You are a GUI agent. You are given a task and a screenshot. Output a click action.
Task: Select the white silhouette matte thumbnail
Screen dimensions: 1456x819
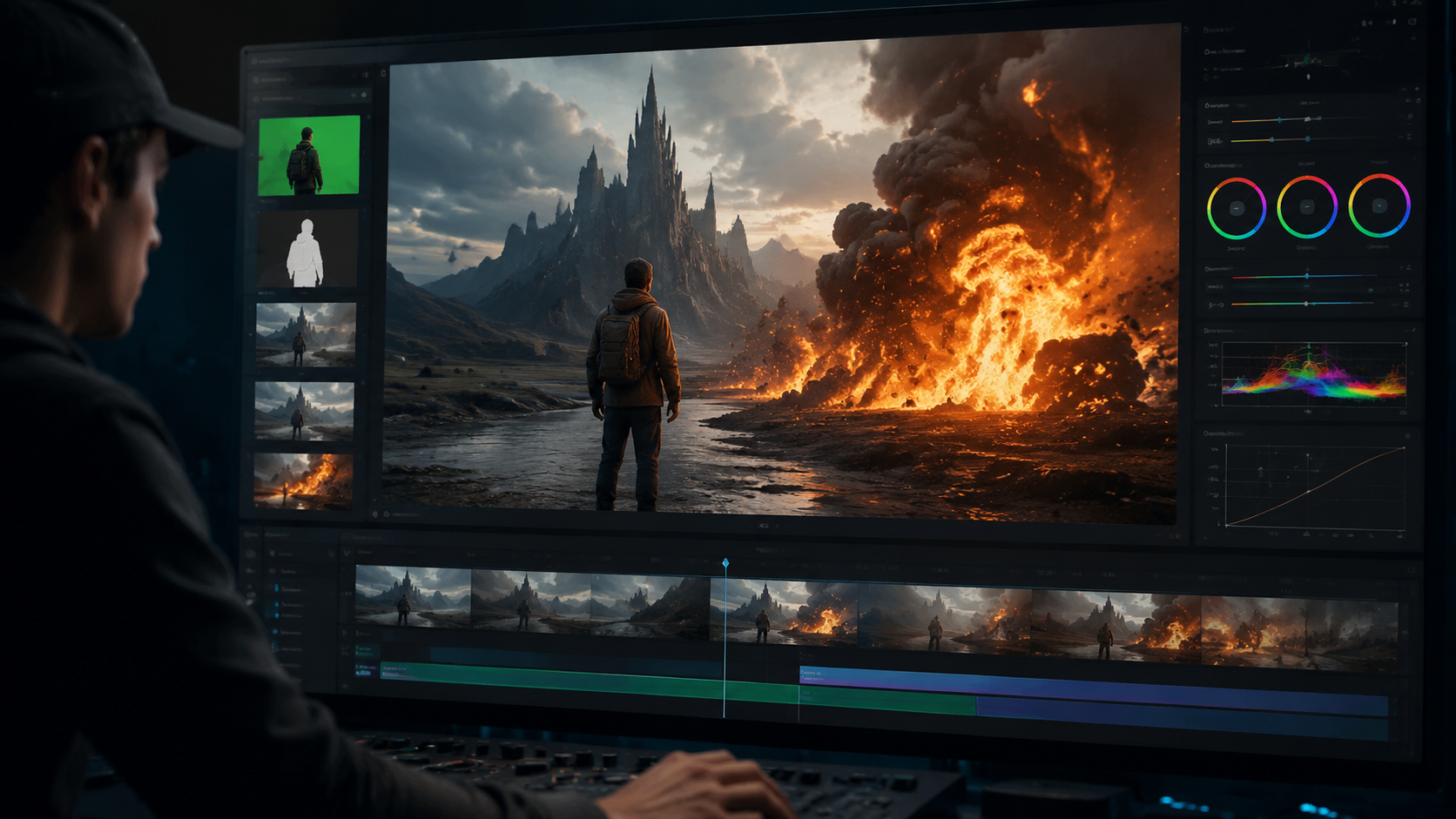(x=307, y=251)
